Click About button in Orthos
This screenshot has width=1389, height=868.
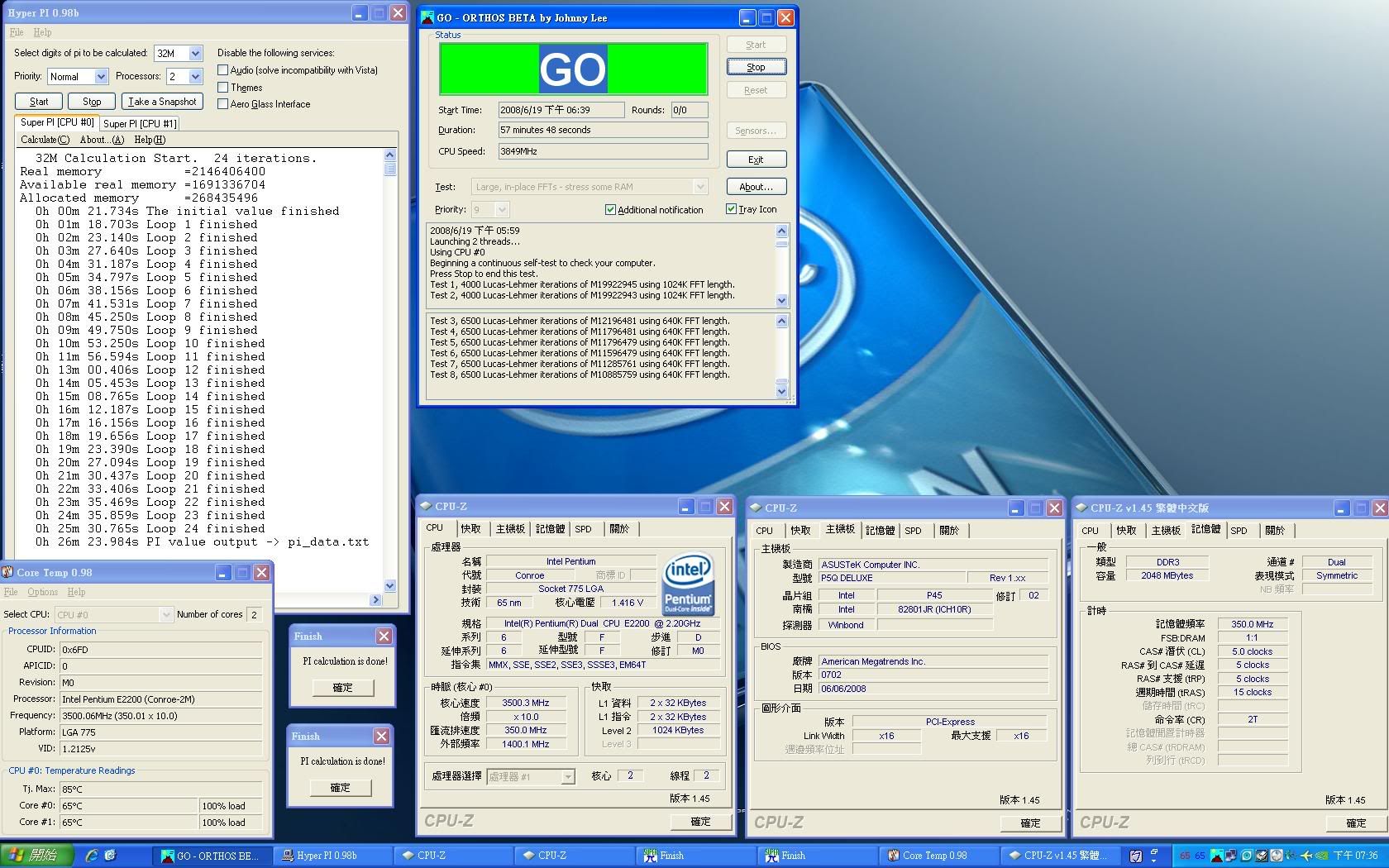756,187
